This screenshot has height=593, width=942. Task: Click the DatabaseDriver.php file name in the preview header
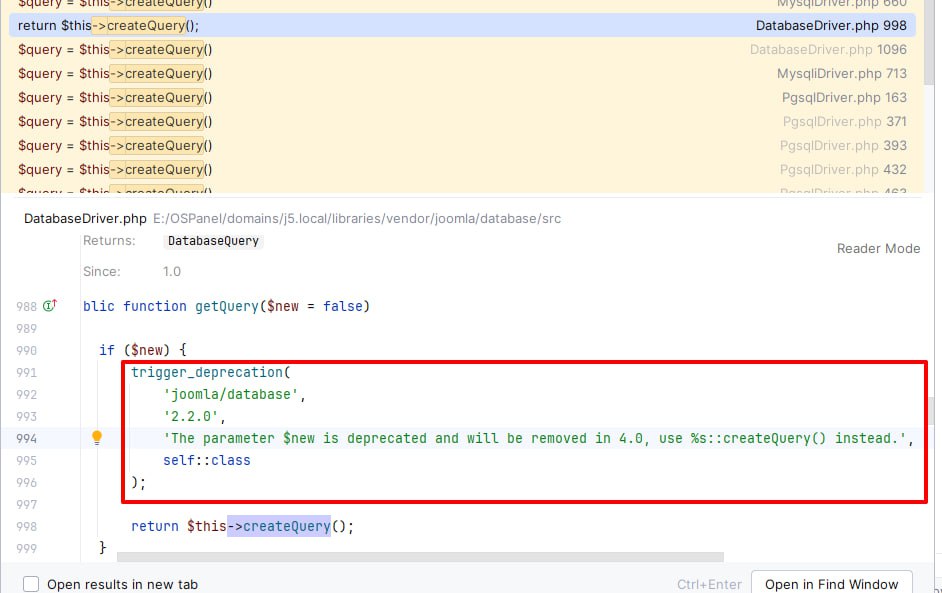(85, 219)
